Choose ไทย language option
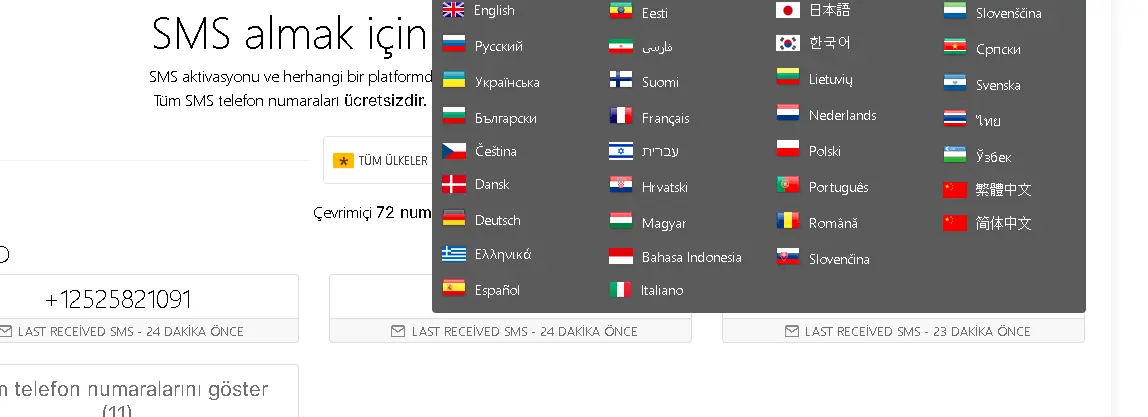The width and height of the screenshot is (1148, 417). (988, 120)
